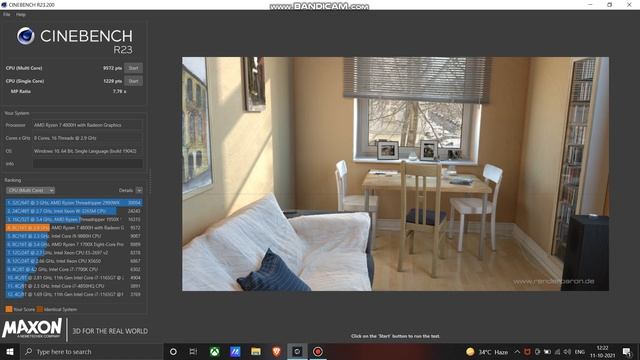Click the Identical System legend swatch

(x=40, y=309)
